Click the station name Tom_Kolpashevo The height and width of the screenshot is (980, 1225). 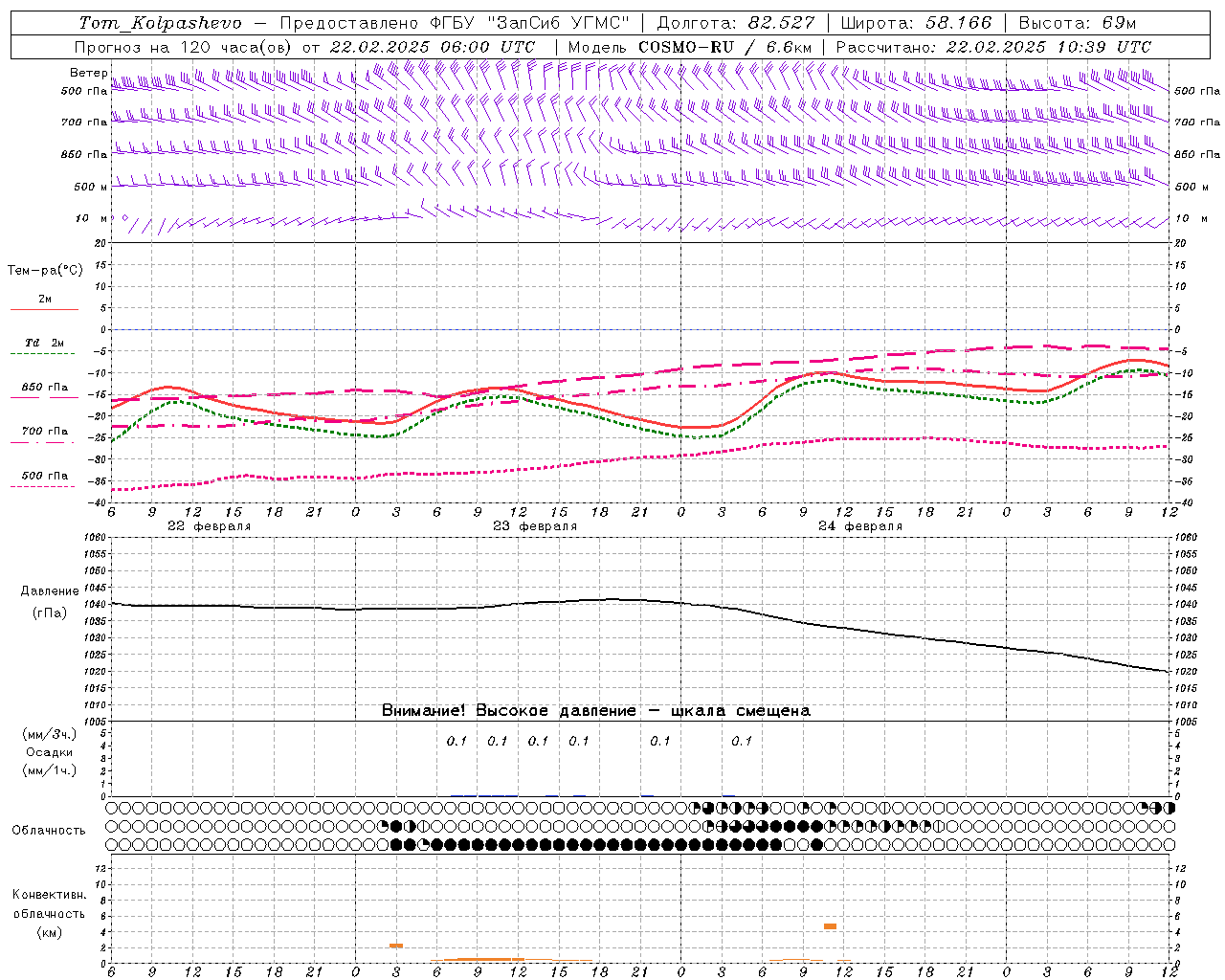click(x=160, y=23)
